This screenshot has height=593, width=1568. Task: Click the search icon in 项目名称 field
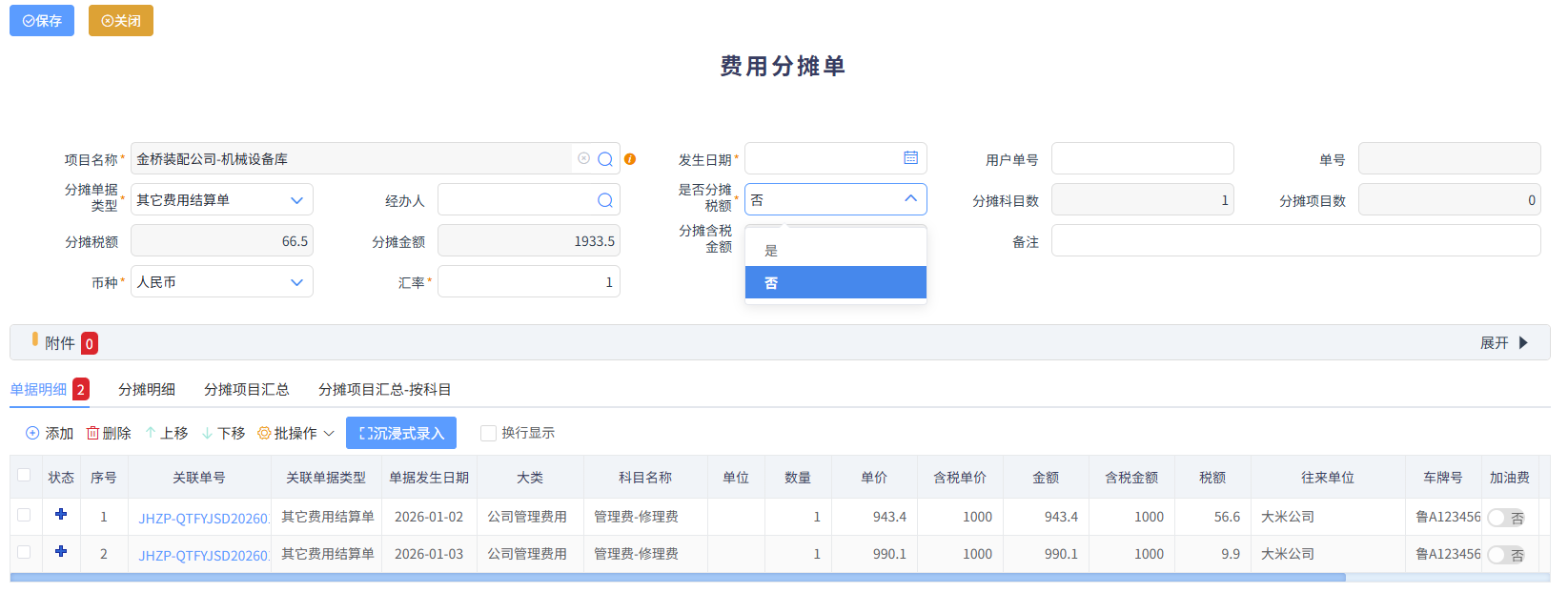click(605, 159)
